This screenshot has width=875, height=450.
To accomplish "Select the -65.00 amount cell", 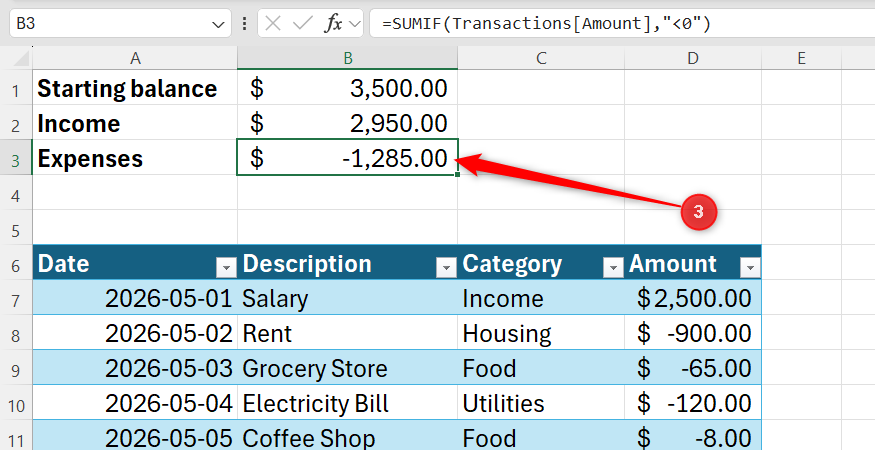I will pyautogui.click(x=693, y=369).
